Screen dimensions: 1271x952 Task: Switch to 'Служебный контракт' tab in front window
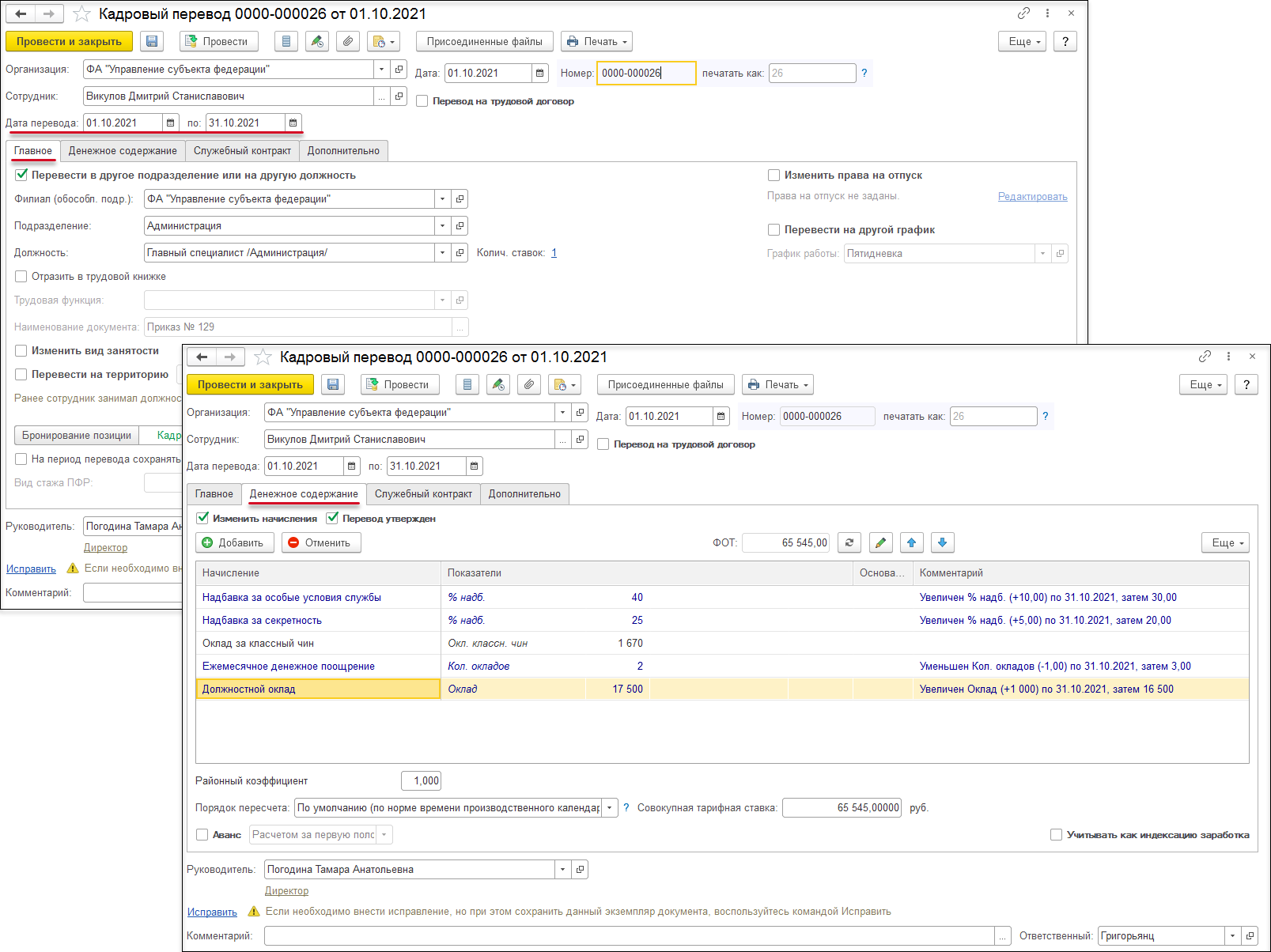tap(423, 493)
